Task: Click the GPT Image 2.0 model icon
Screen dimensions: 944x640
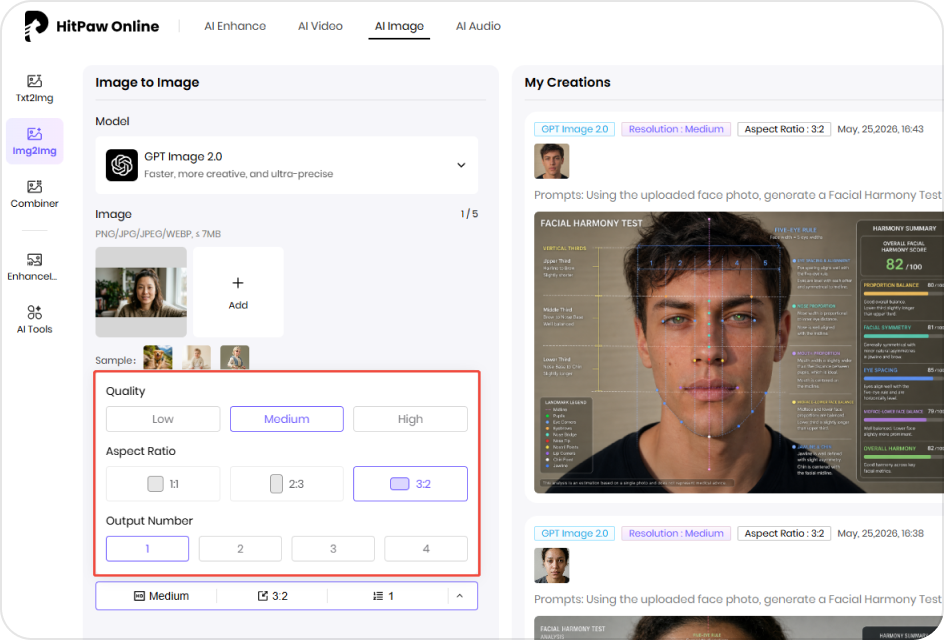Action: (x=122, y=165)
